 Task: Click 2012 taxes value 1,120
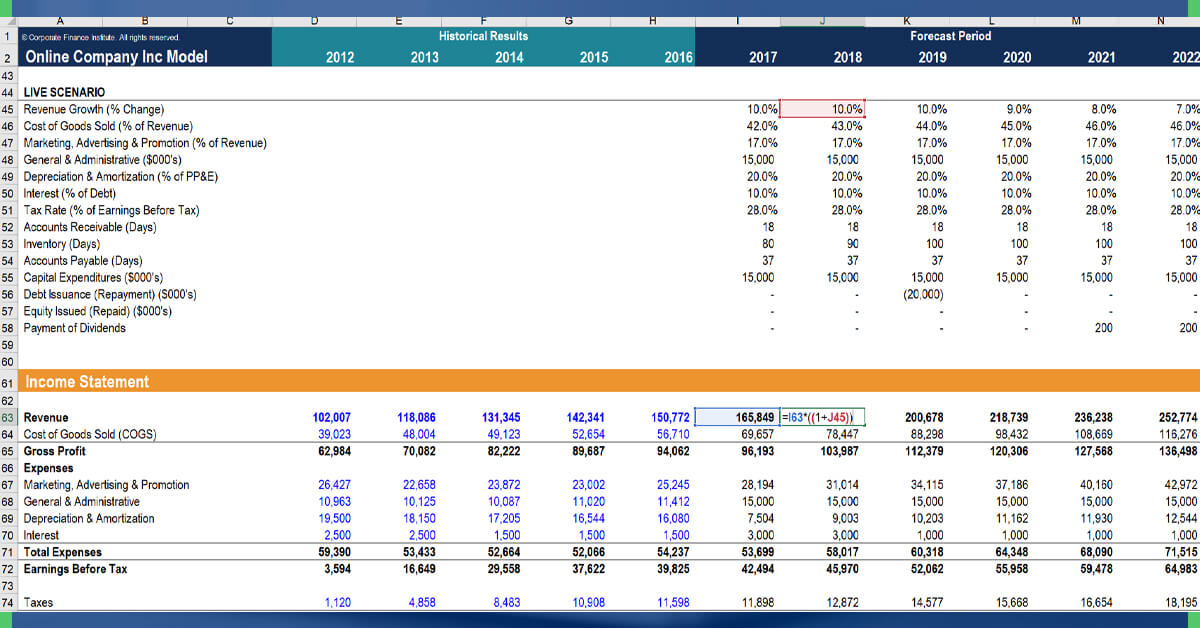(x=338, y=603)
